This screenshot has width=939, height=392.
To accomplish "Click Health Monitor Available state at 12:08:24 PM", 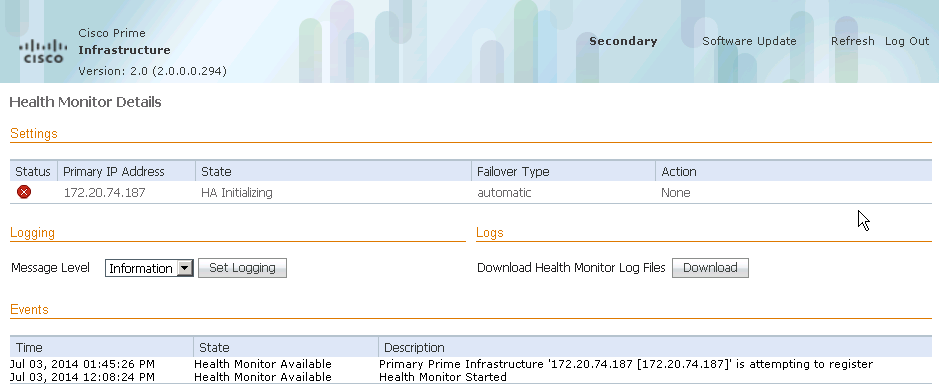I will (263, 377).
